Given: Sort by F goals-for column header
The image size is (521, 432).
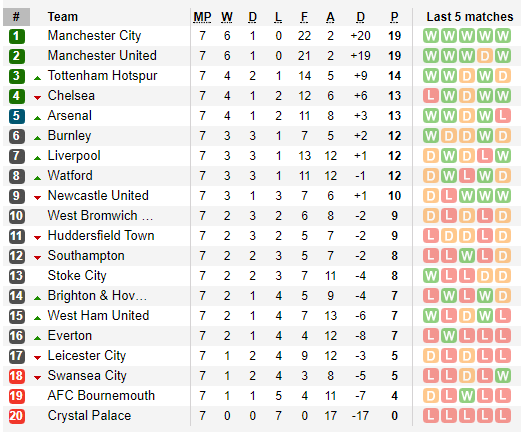Looking at the screenshot, I should [304, 17].
